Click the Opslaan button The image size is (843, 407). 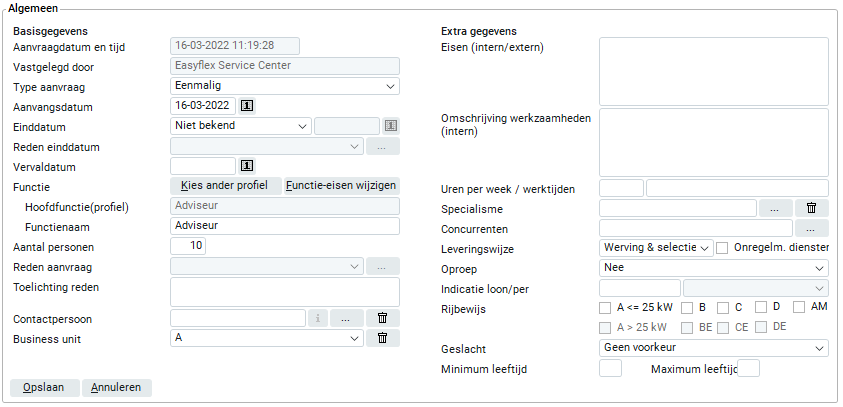click(x=43, y=387)
